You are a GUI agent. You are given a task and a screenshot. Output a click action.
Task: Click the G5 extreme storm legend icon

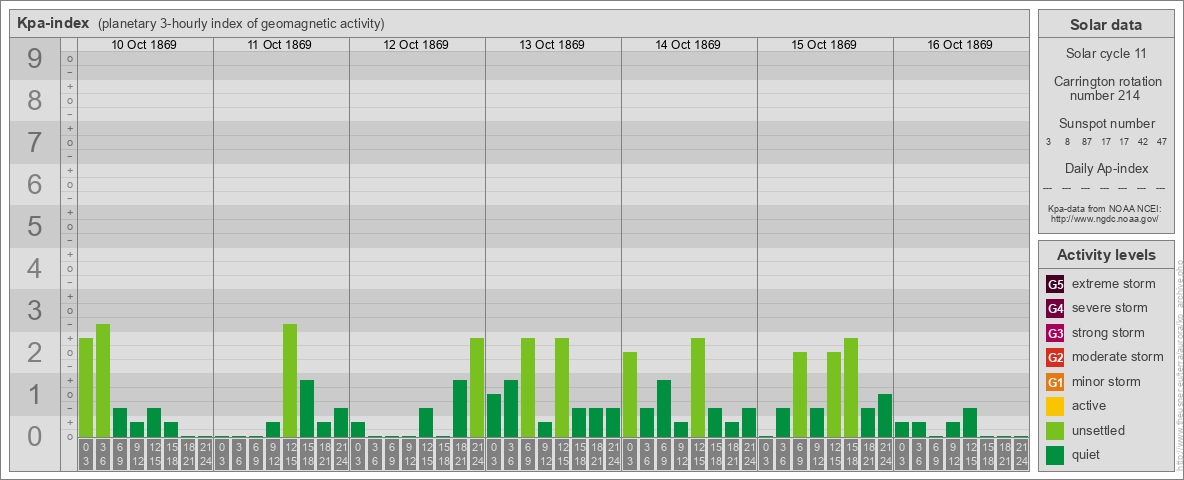click(1055, 285)
